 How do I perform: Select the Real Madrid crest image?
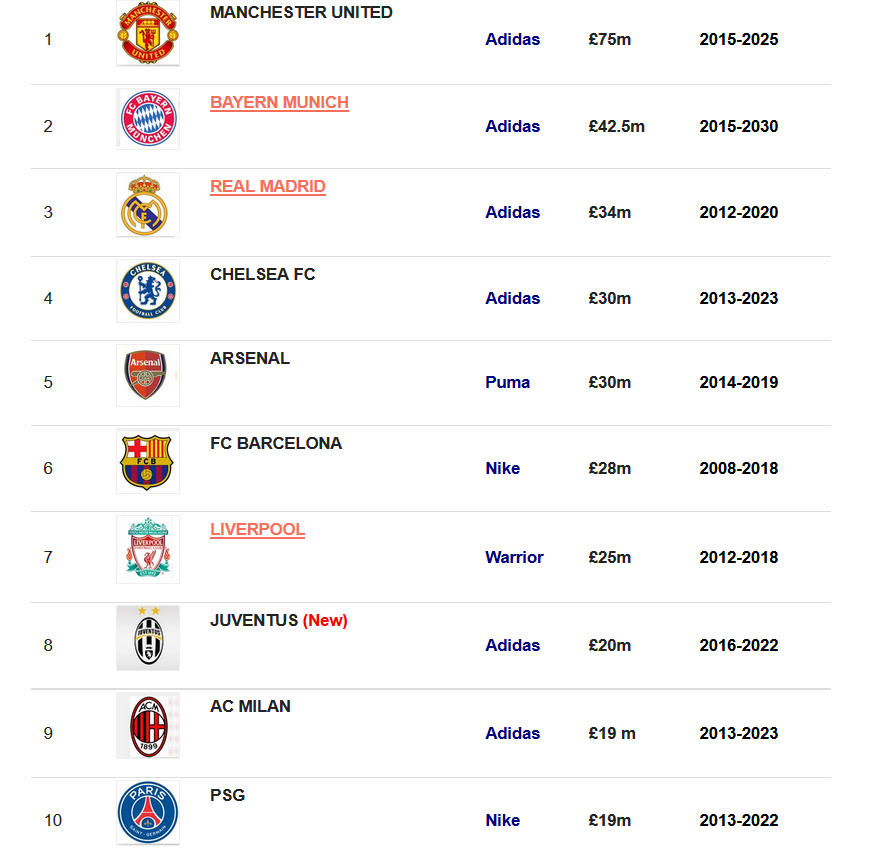point(148,205)
